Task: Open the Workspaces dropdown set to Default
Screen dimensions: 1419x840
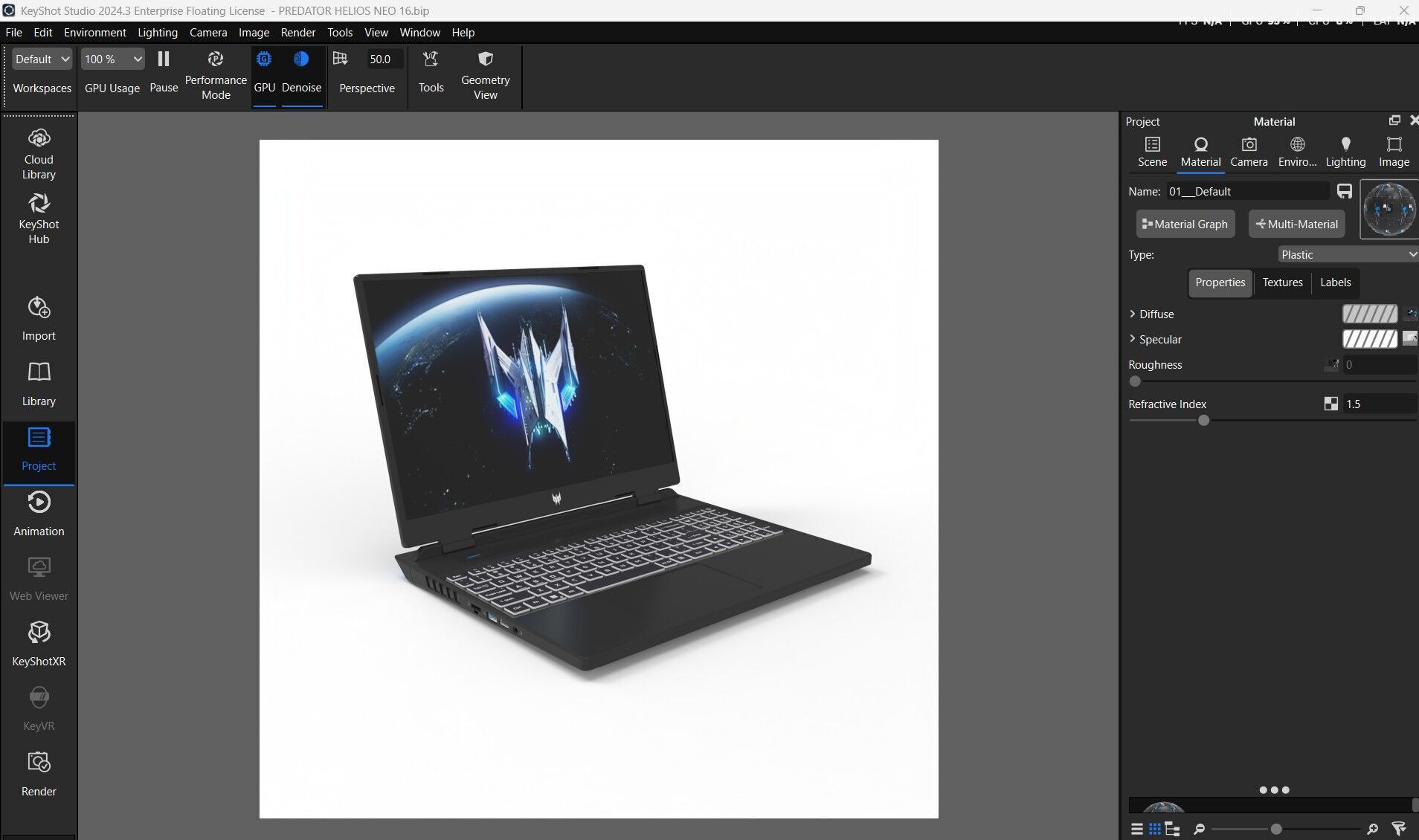Action: (42, 59)
